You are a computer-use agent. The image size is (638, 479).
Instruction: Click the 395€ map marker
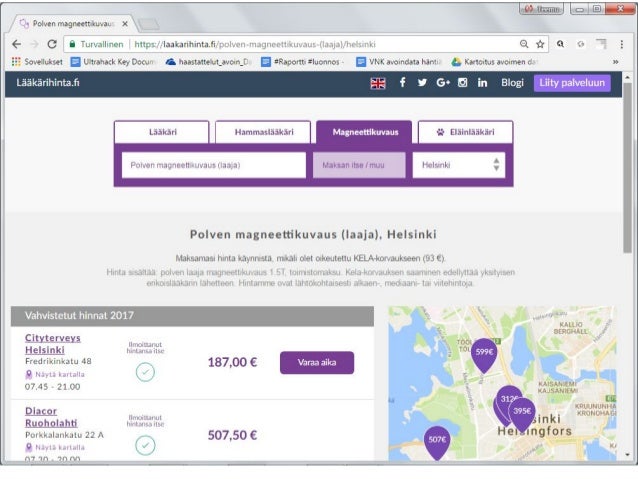[522, 414]
